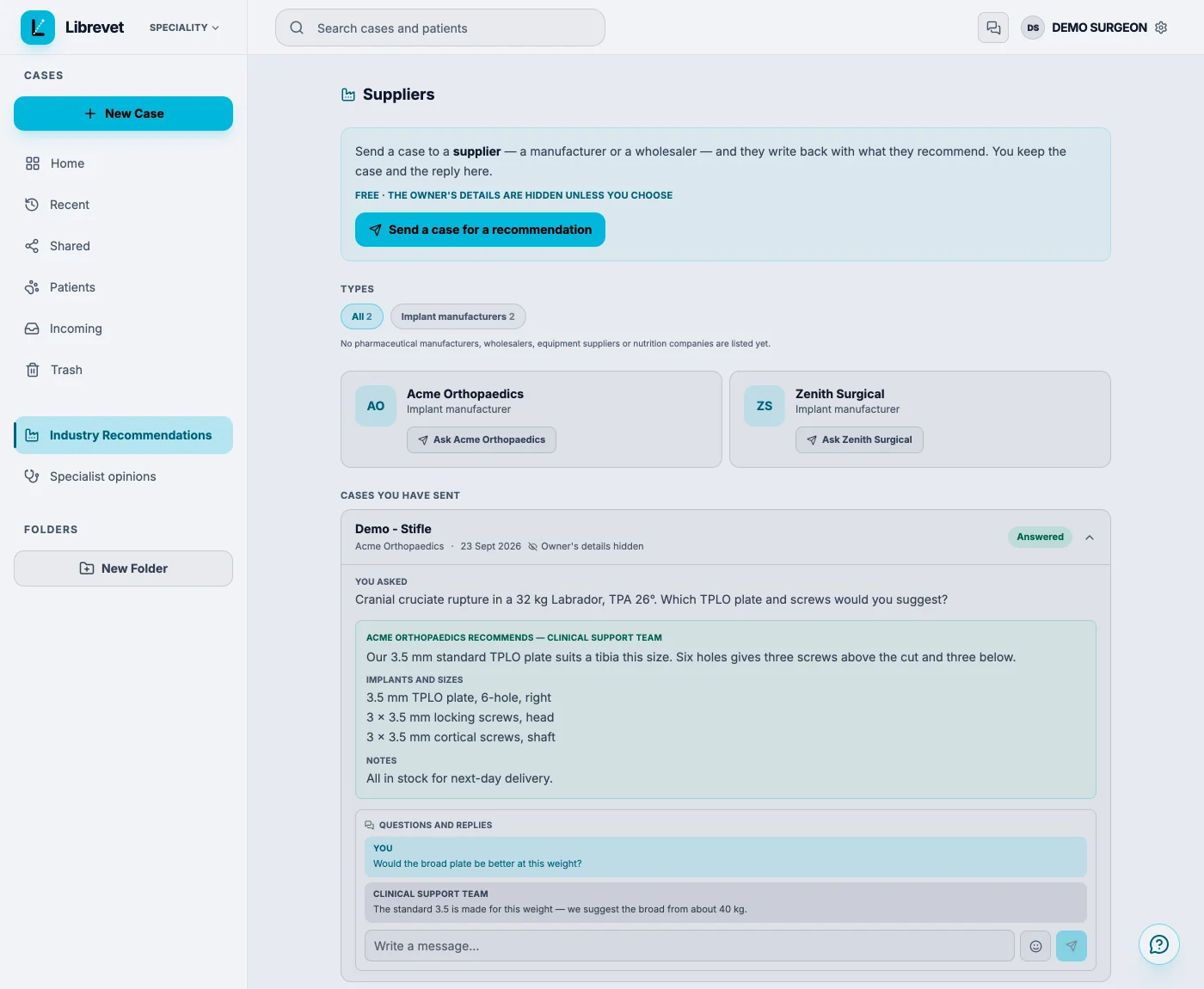The image size is (1204, 989).
Task: Click the ZS Zenith Surgical avatar
Action: tap(765, 406)
